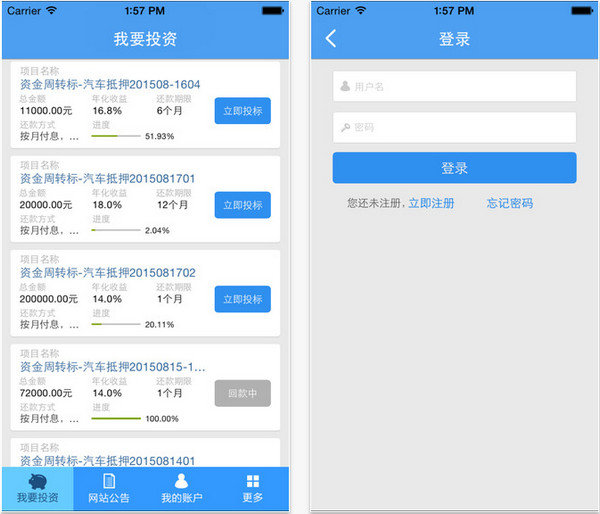Tap the key icon in password field
The image size is (600, 514).
(x=345, y=127)
